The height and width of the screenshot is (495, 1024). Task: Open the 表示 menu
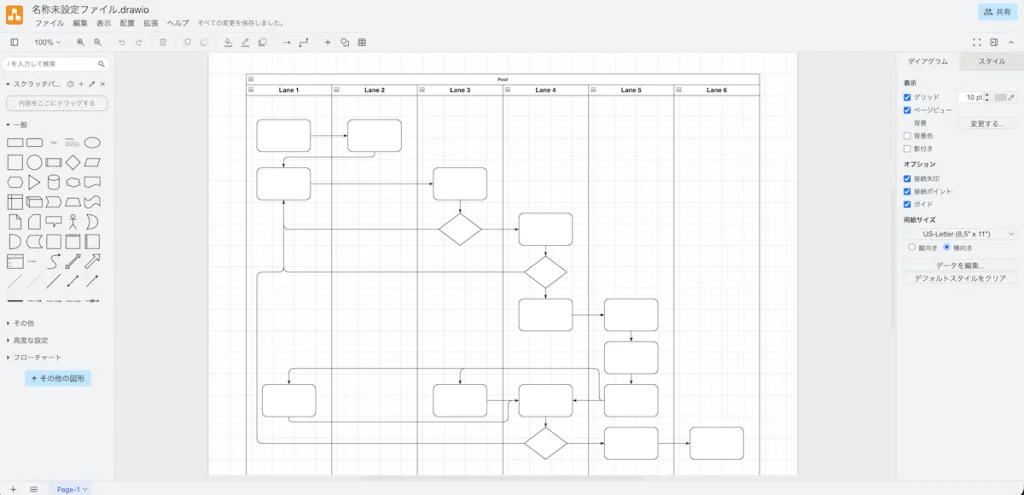point(104,23)
